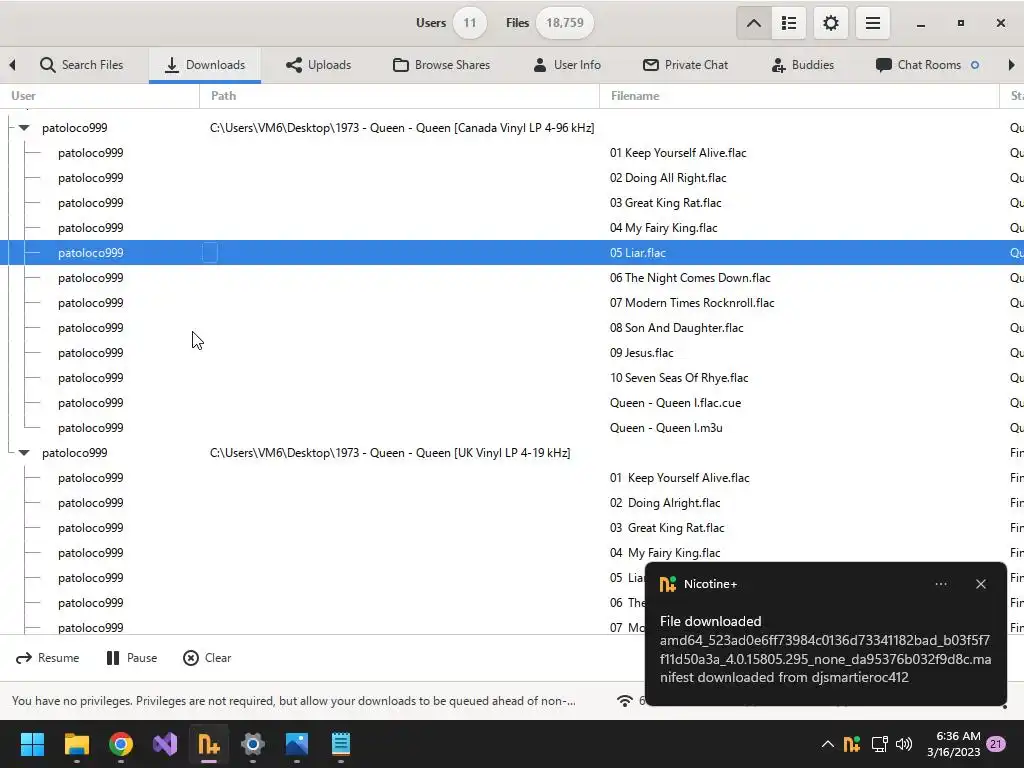Open the Settings gear app on taskbar
This screenshot has width=1024, height=768.
(253, 744)
